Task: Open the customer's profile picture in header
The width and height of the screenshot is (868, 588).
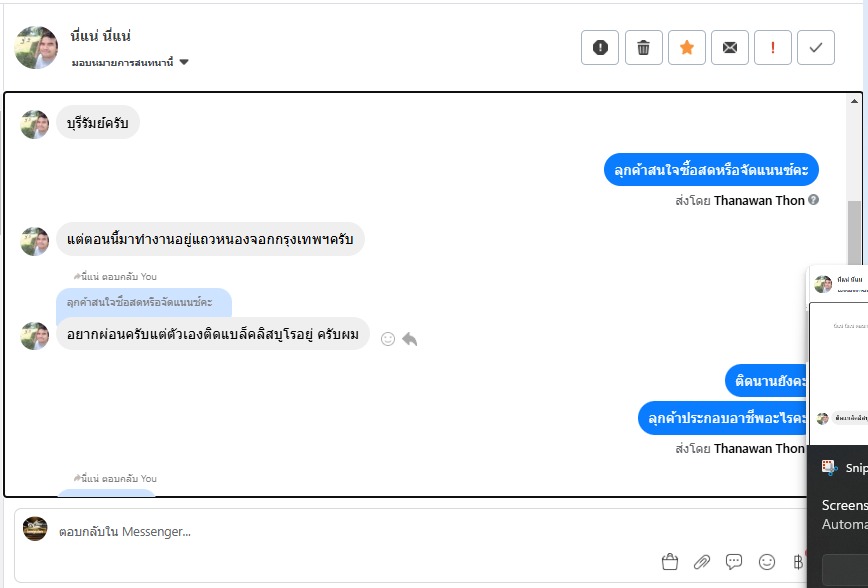Action: (36, 47)
